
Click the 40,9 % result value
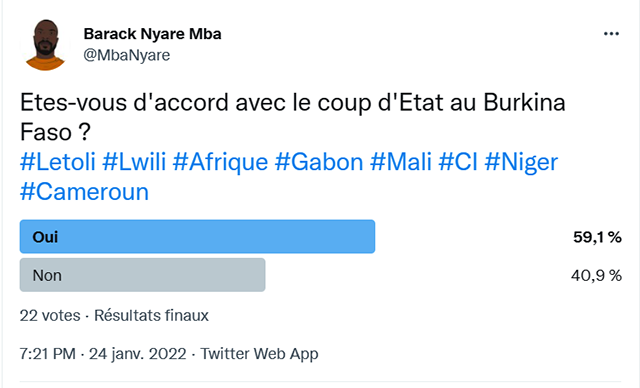596,275
